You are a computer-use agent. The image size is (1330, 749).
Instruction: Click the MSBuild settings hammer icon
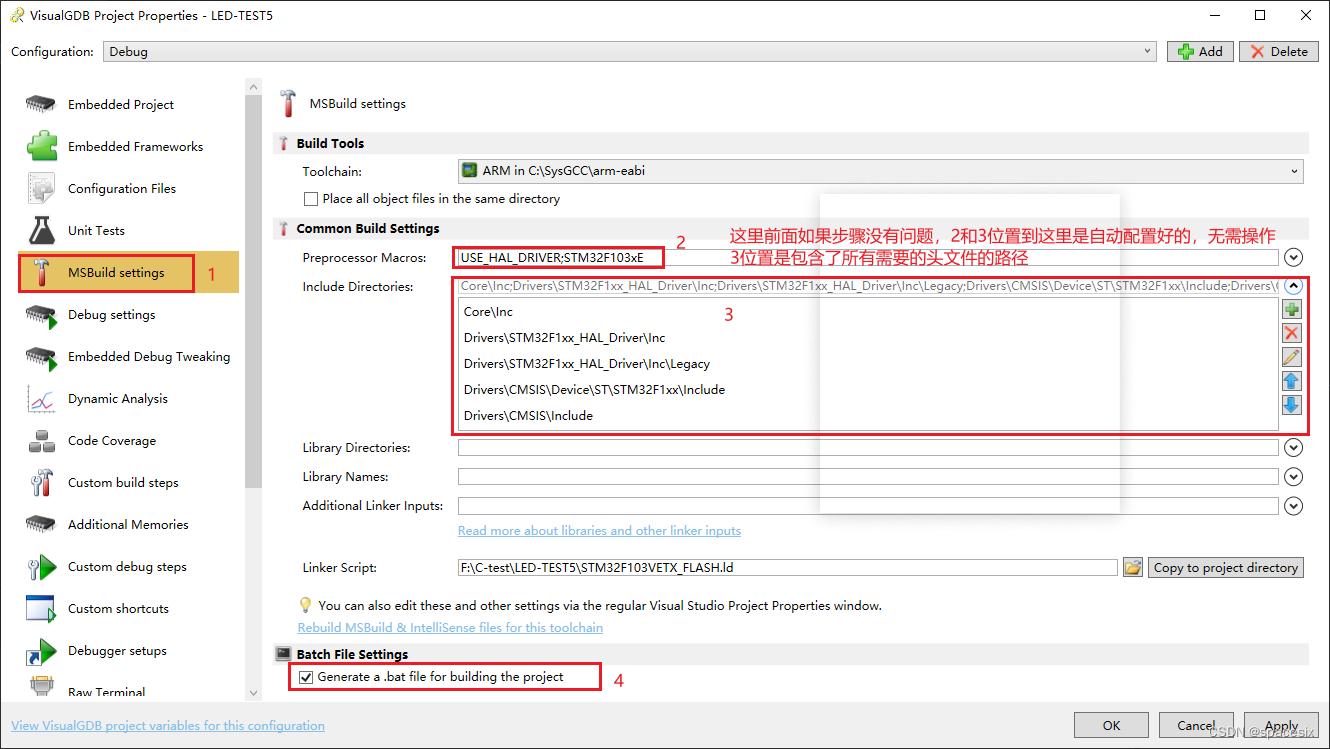coord(41,273)
